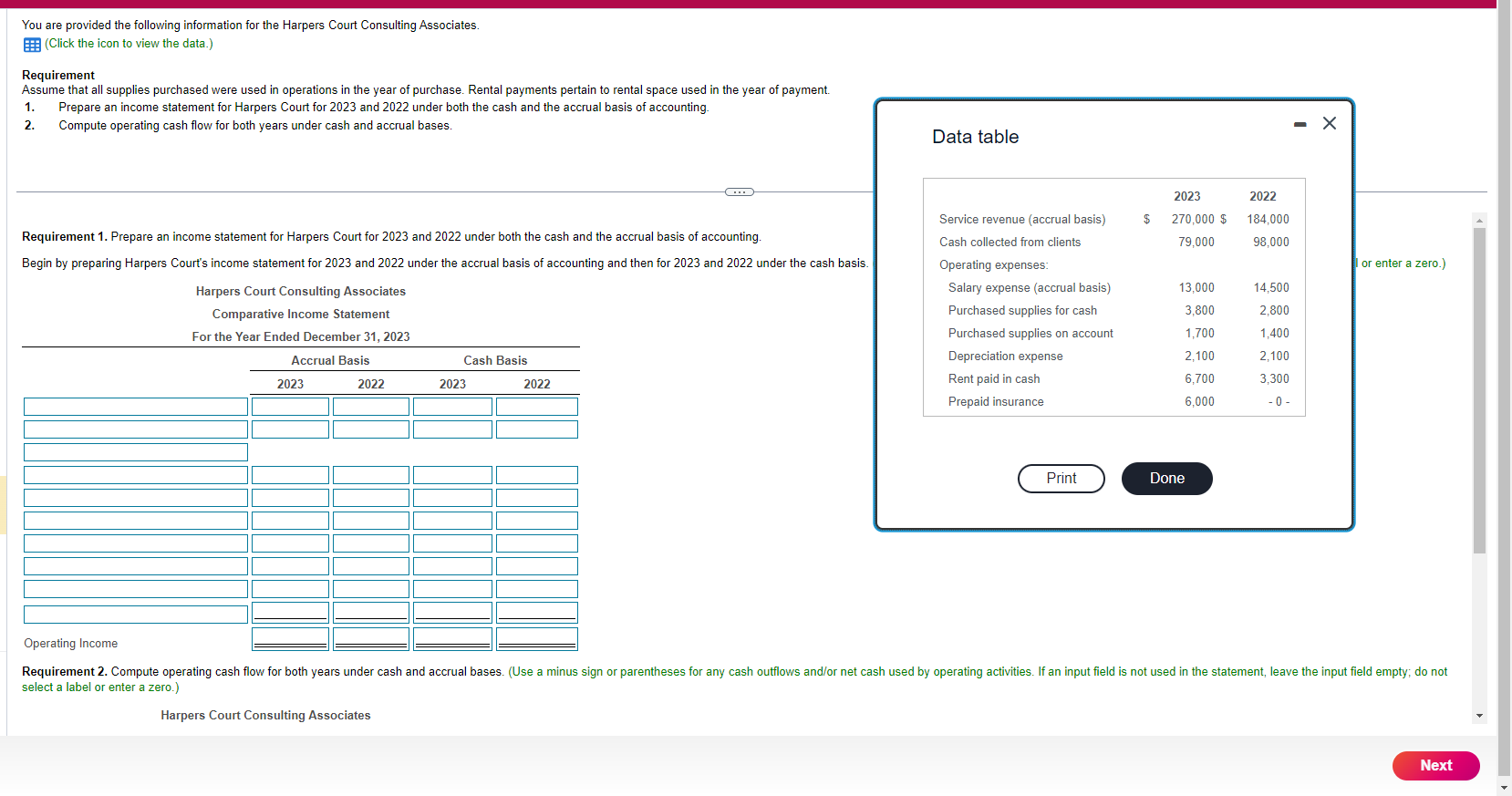This screenshot has width=1512, height=796.
Task: Click 'Salary expense (accrual basis)' row label
Action: click(x=1030, y=288)
